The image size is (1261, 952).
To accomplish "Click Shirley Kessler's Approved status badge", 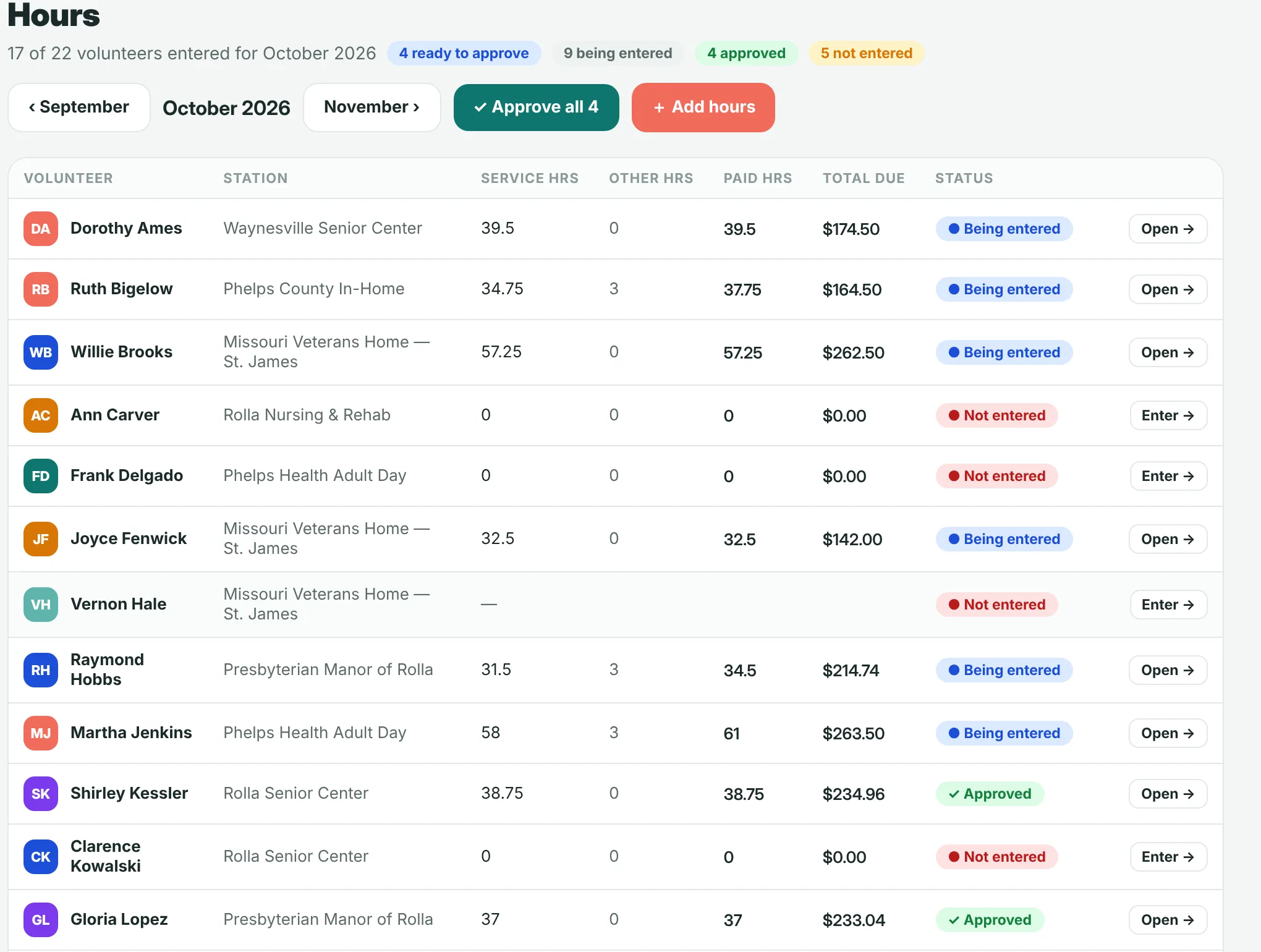I will (x=990, y=794).
